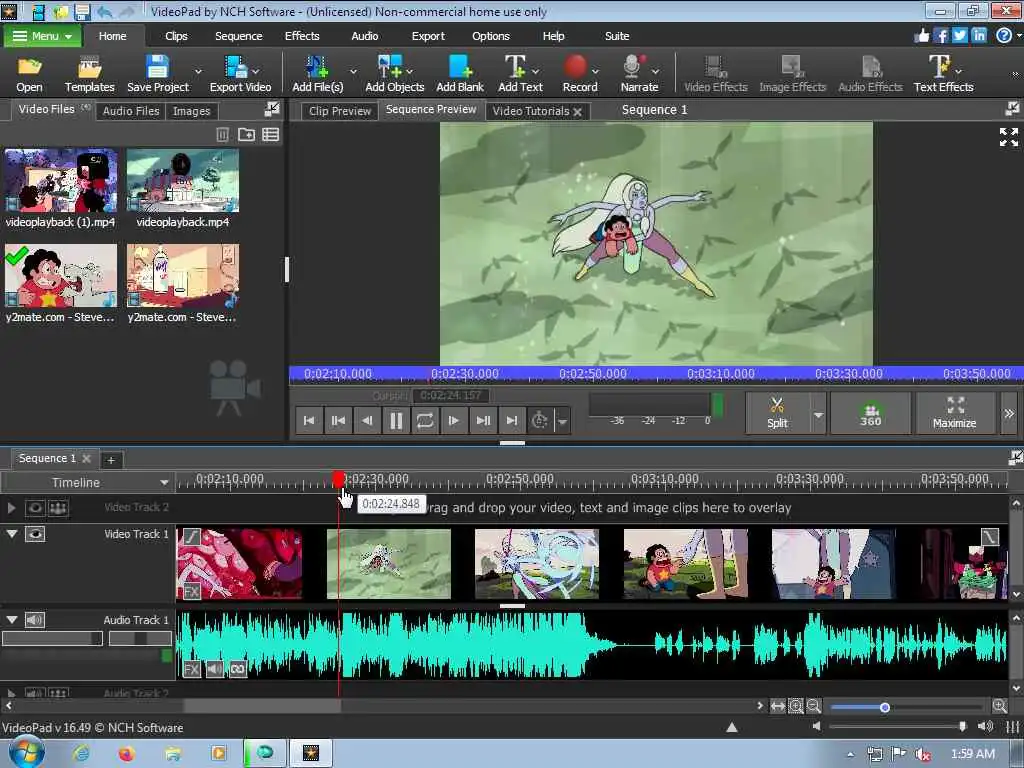Add a new sequence with the plus tab

111,460
